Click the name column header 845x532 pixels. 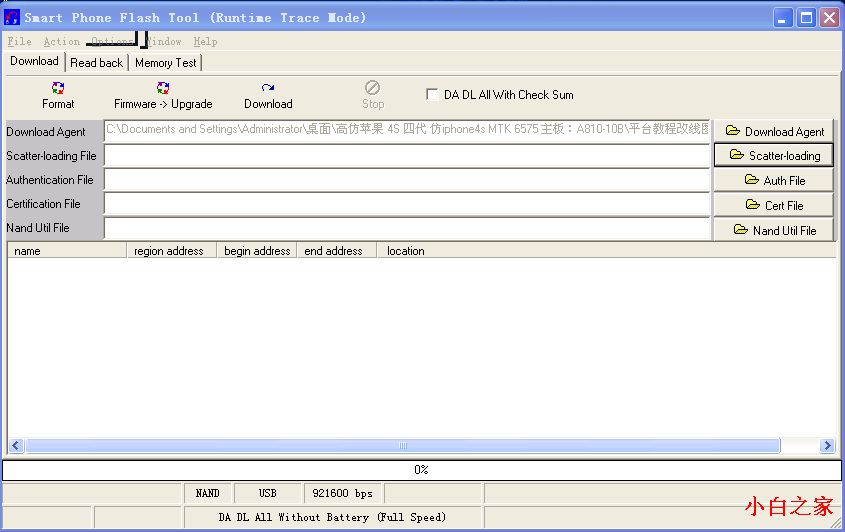click(x=67, y=251)
